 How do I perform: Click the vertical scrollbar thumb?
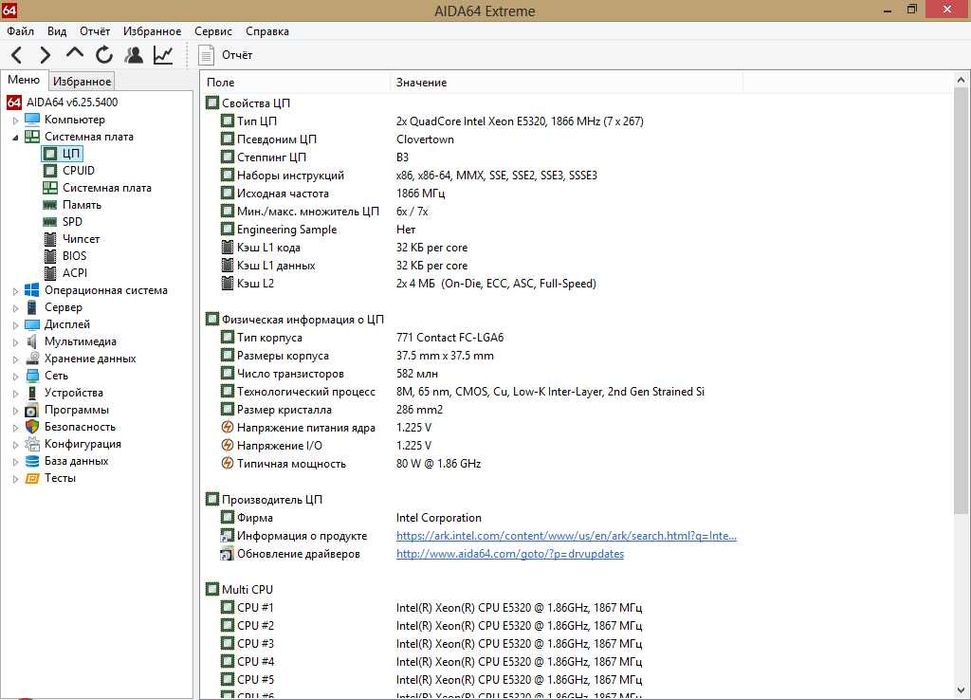[x=960, y=300]
